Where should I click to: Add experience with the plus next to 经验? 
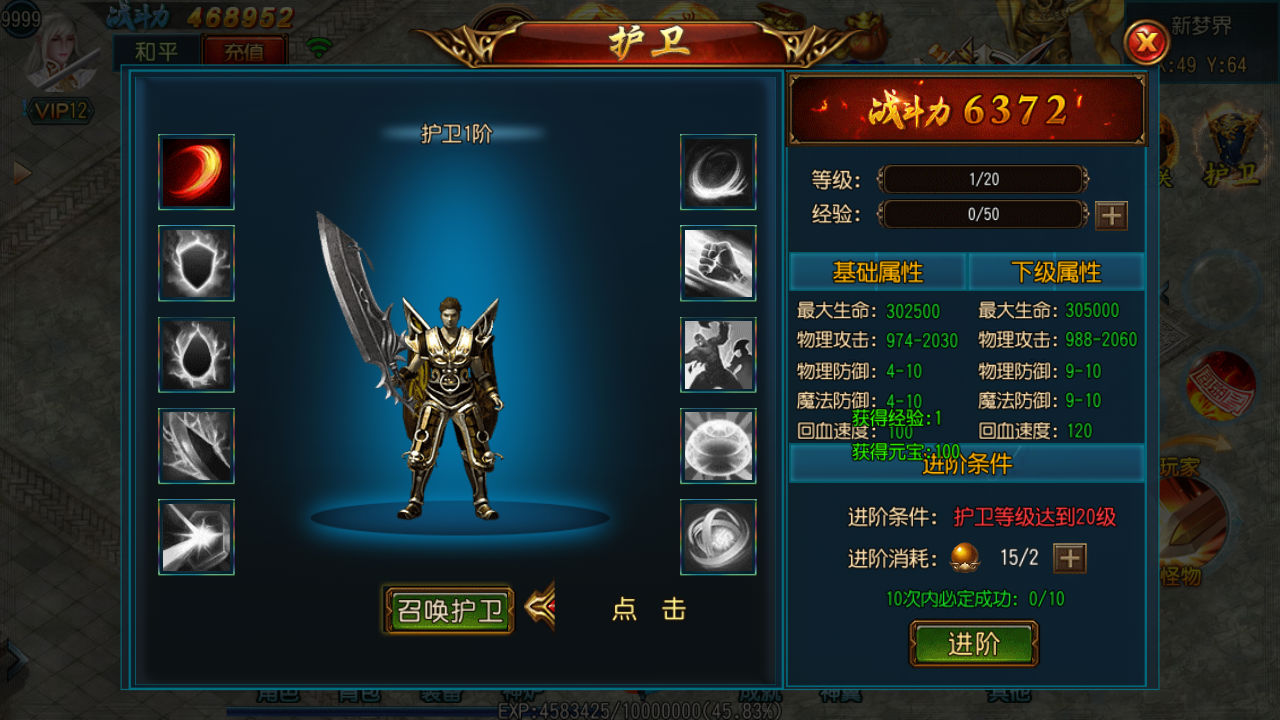pyautogui.click(x=1111, y=215)
